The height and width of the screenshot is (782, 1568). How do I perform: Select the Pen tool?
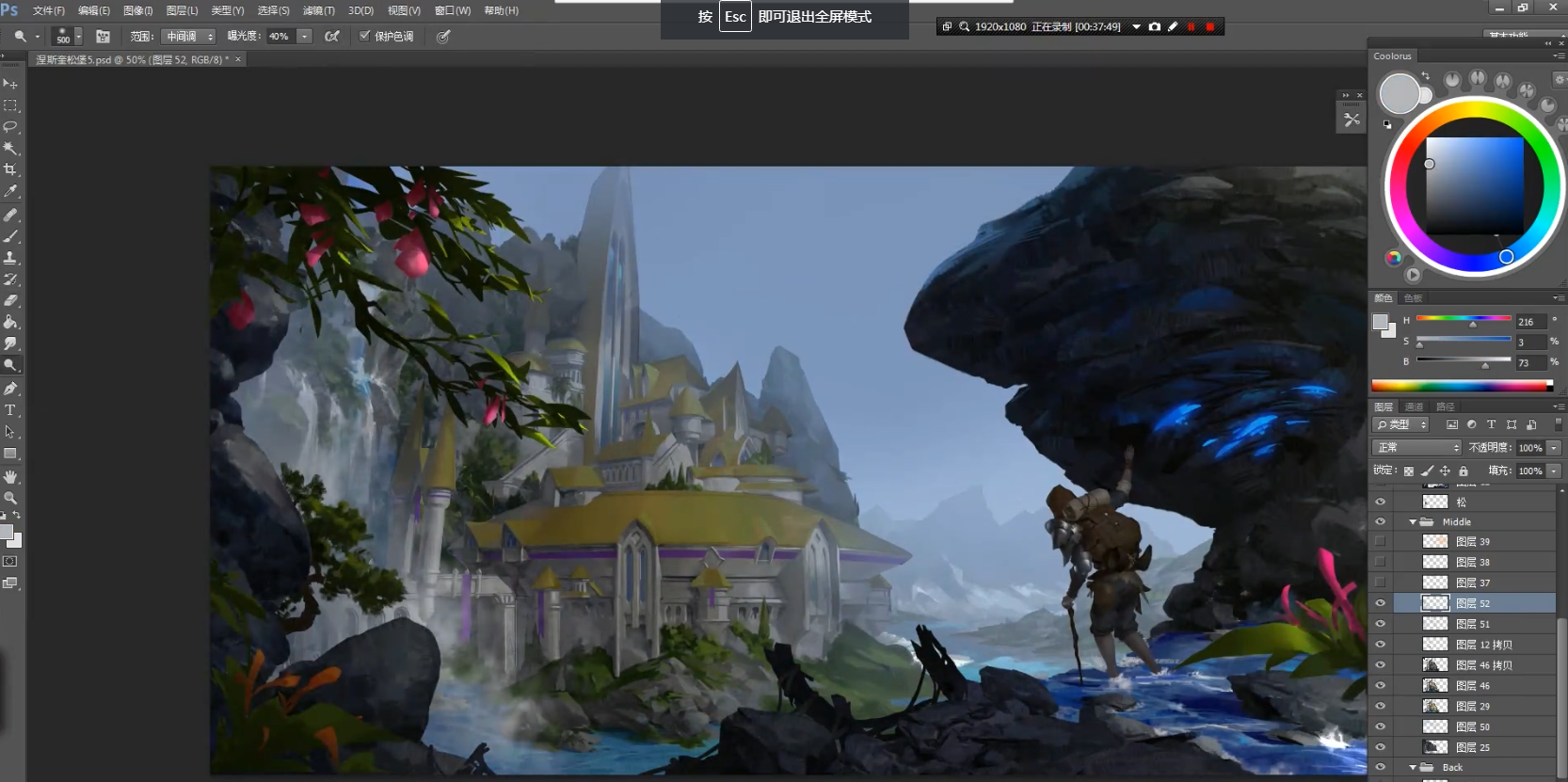(x=10, y=389)
